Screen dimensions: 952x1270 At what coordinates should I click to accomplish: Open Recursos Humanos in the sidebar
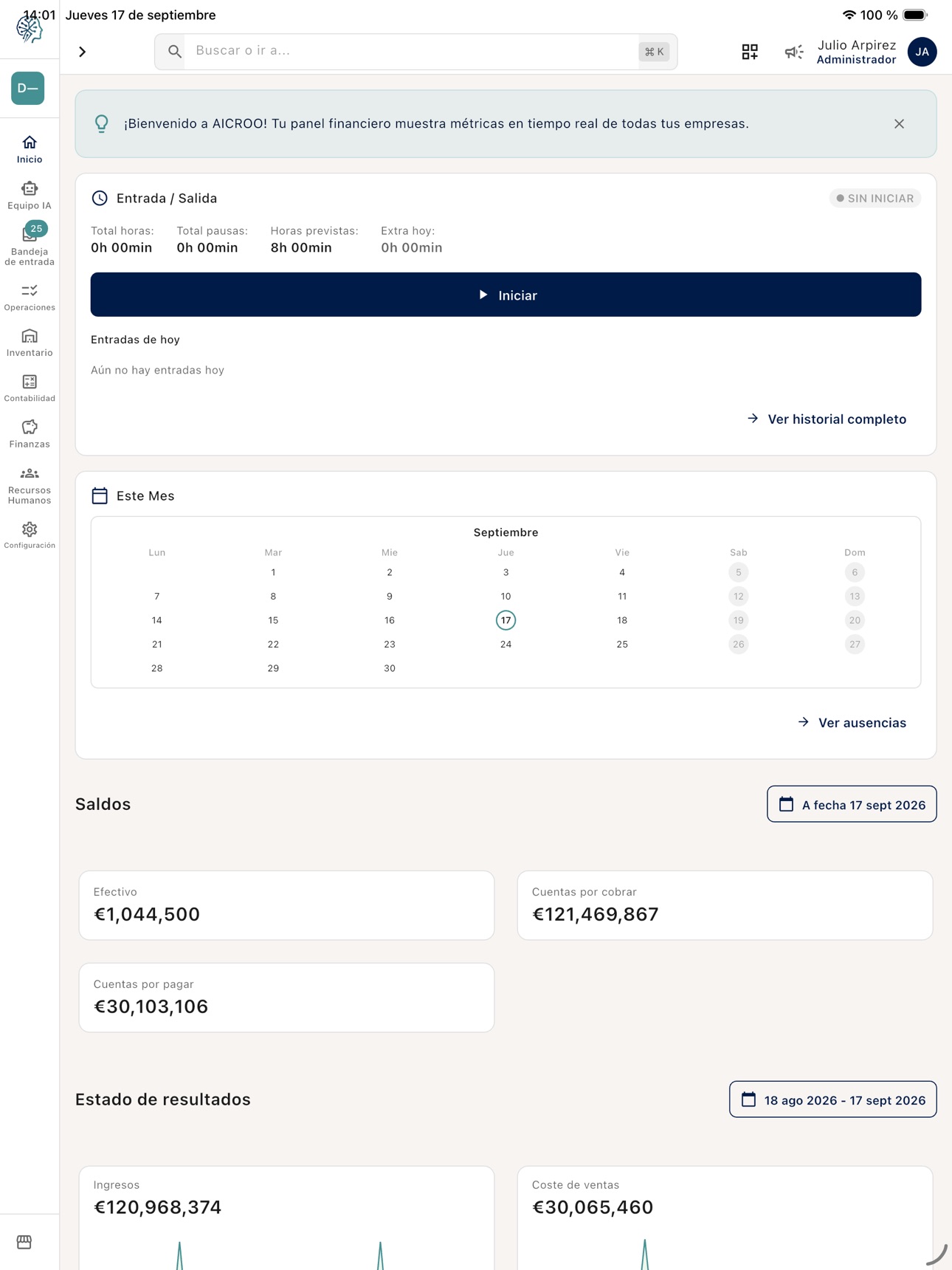pos(30,486)
